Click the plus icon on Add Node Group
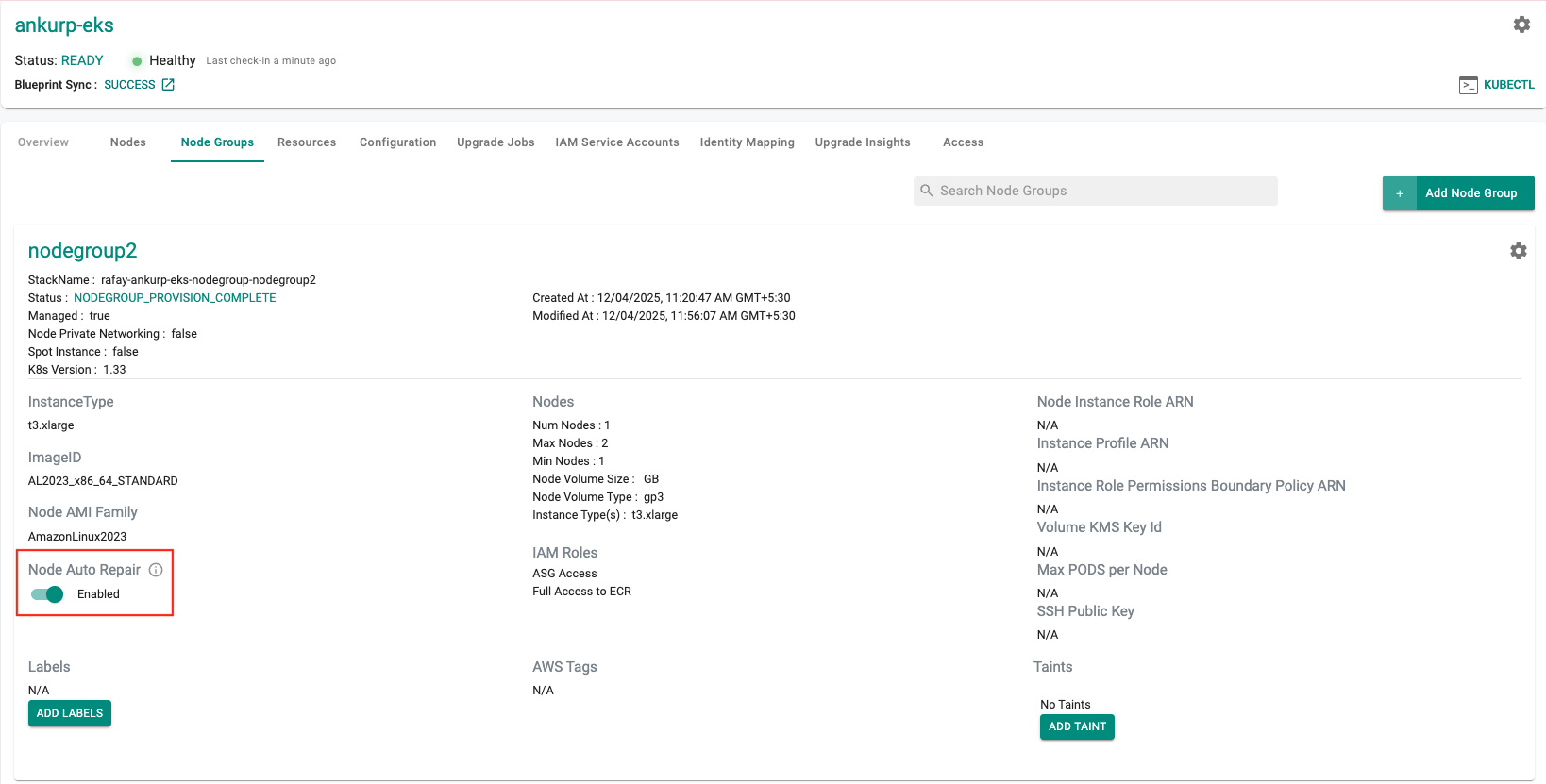1546x784 pixels. coord(1400,193)
